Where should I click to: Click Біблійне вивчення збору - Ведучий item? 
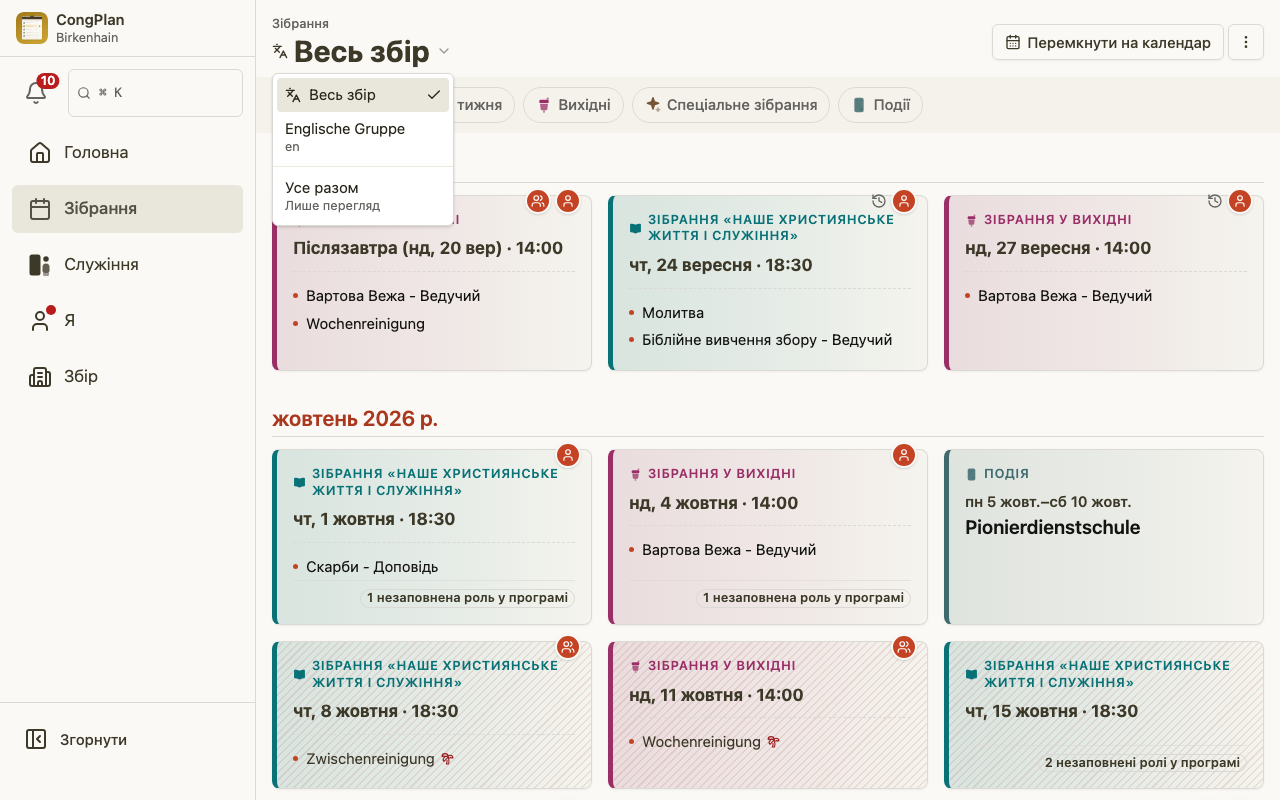click(x=767, y=340)
